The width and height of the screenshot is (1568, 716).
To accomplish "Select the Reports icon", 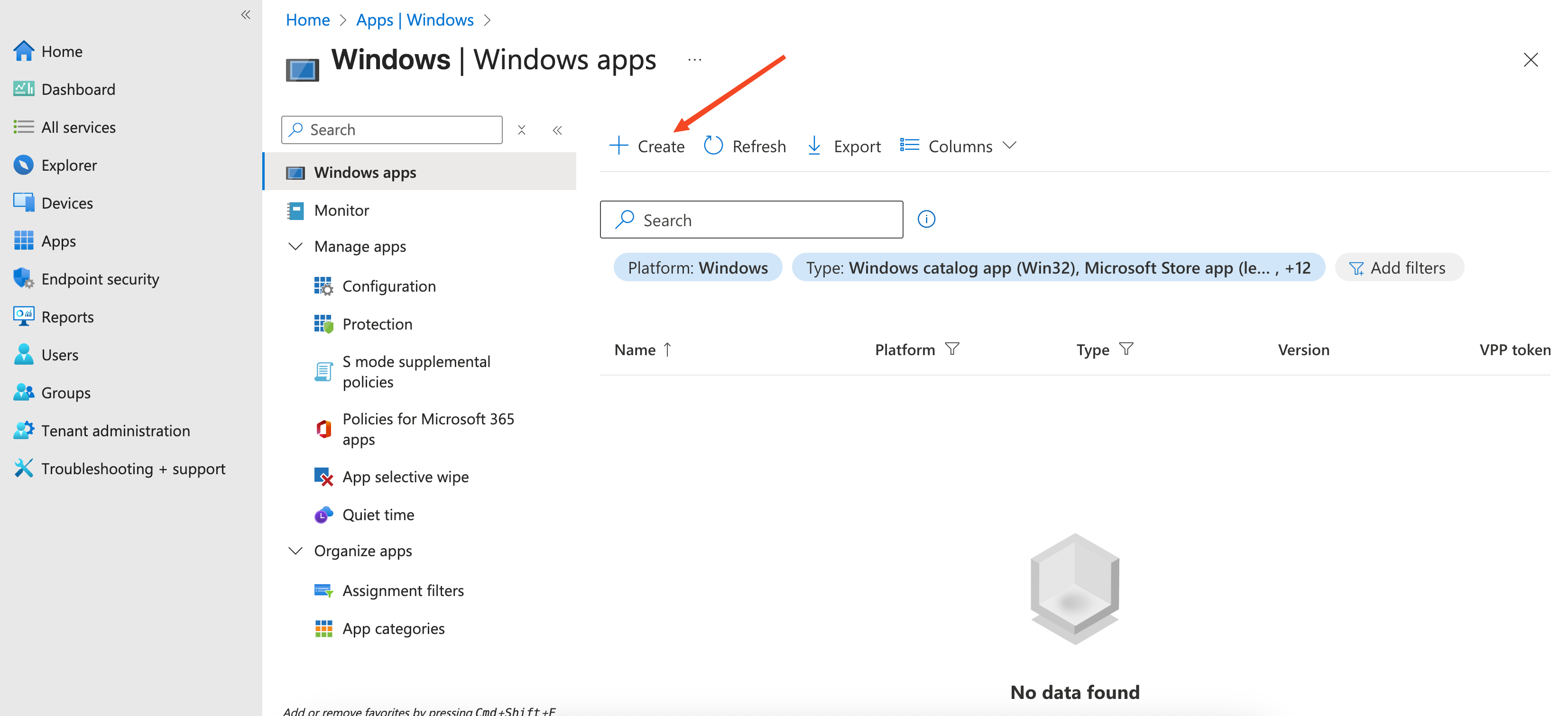I will click(24, 316).
